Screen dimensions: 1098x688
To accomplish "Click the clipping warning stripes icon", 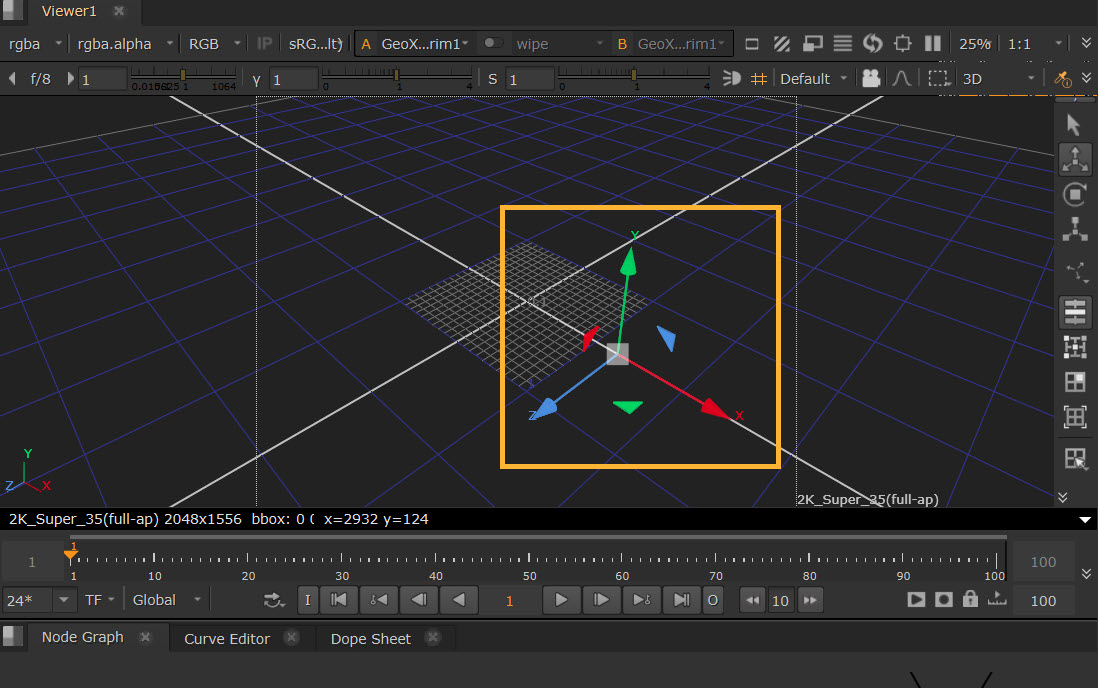I will click(x=783, y=44).
